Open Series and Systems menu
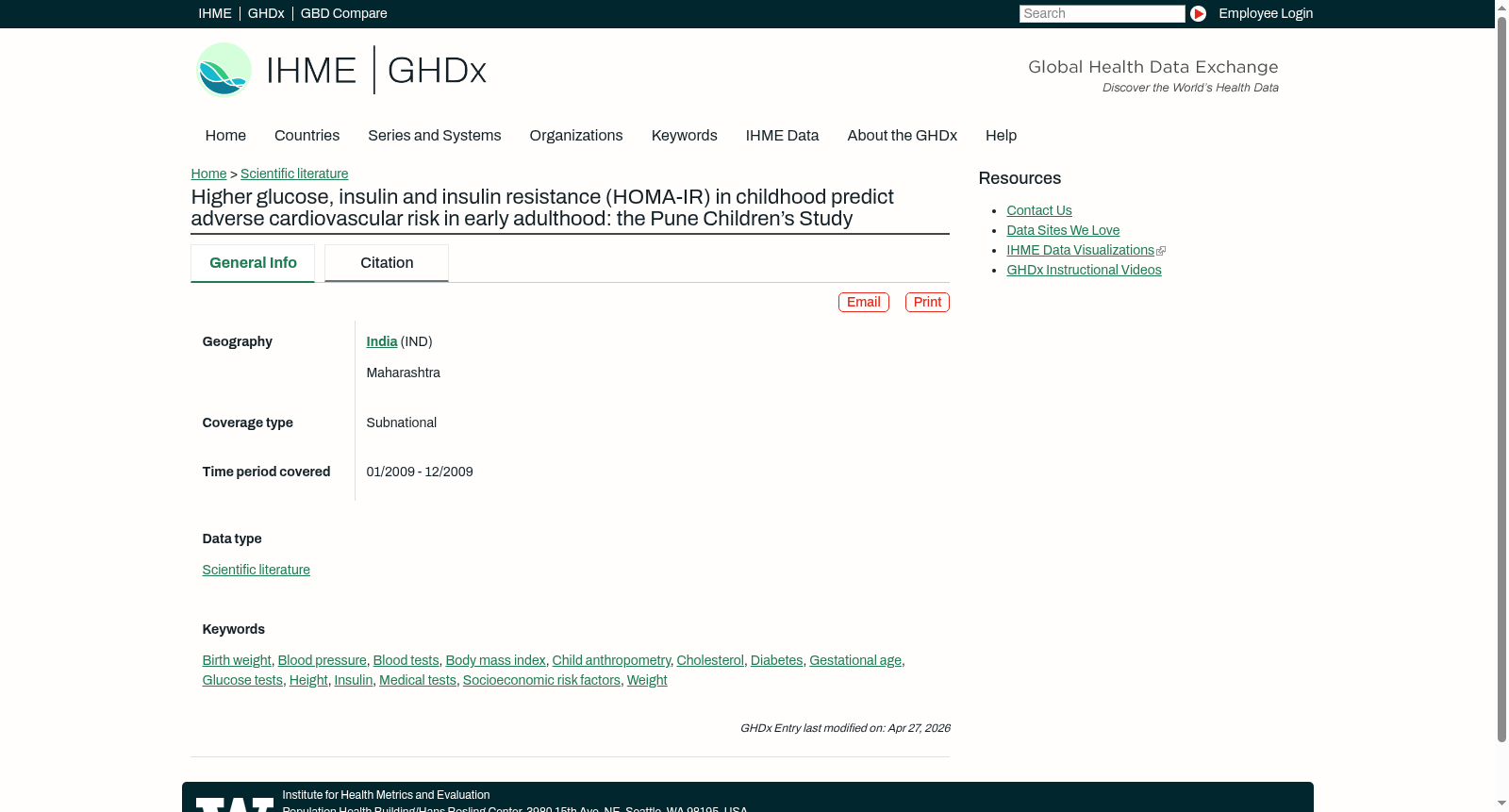 pyautogui.click(x=434, y=136)
